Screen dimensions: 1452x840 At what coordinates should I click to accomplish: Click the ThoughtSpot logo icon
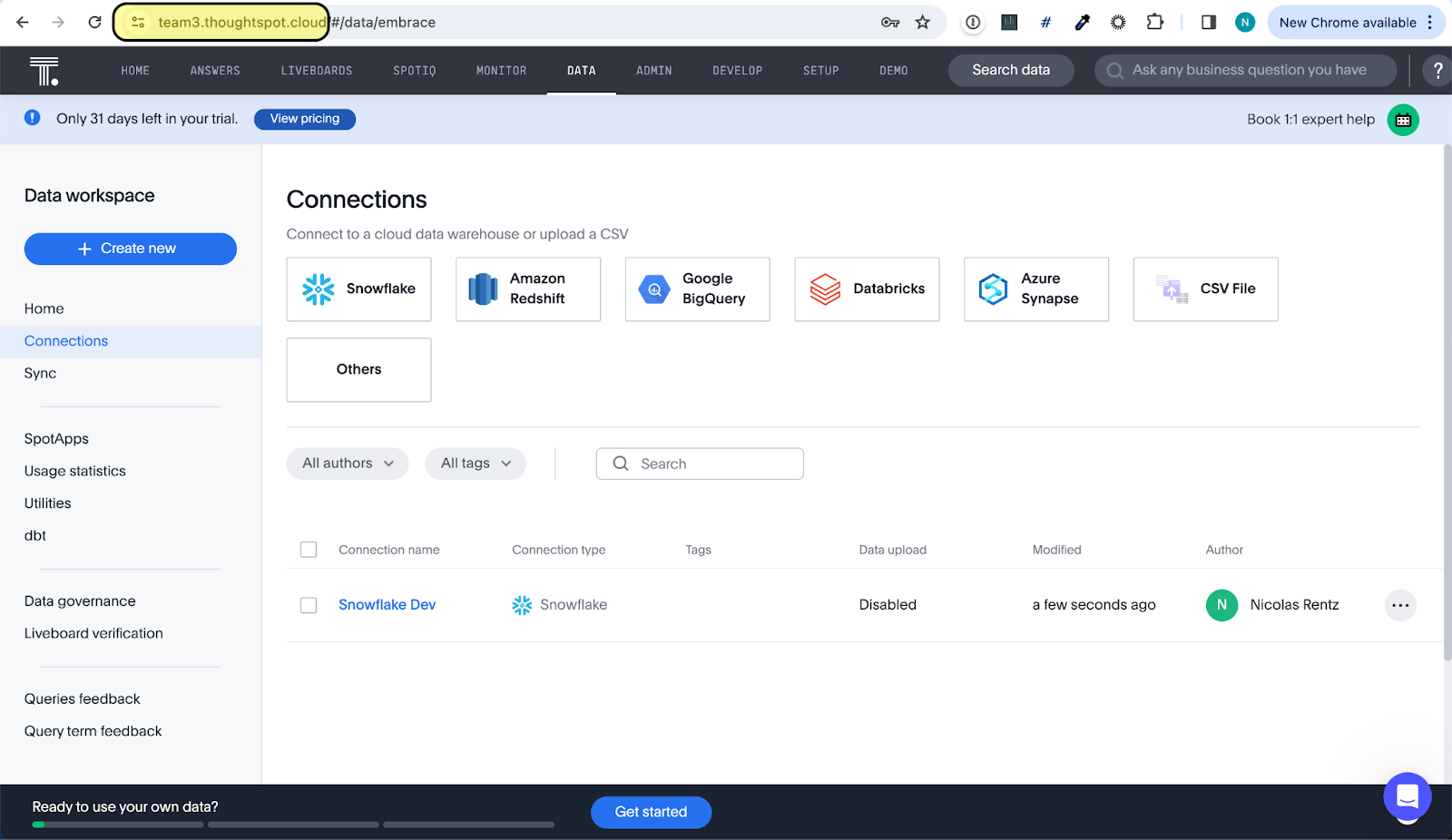click(44, 71)
